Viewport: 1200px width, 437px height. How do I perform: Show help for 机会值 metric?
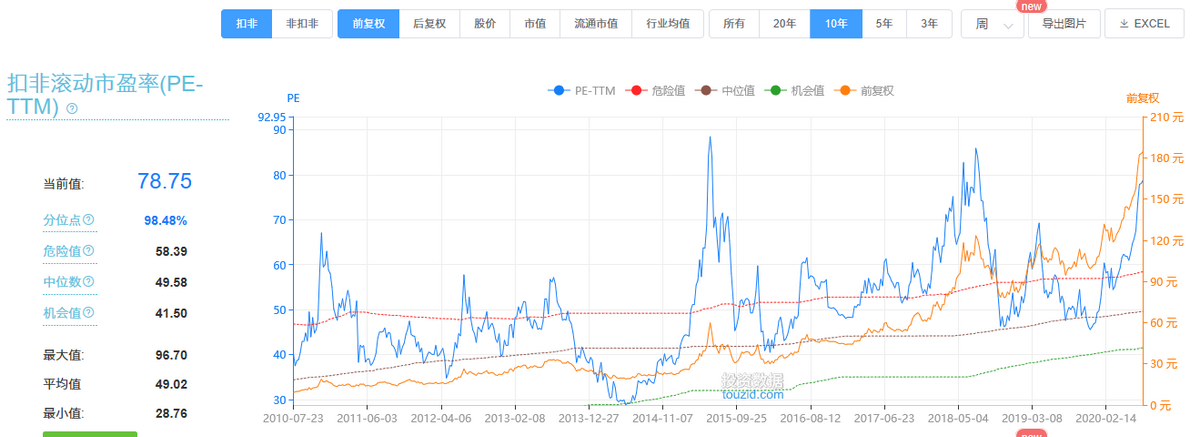[x=88, y=313]
